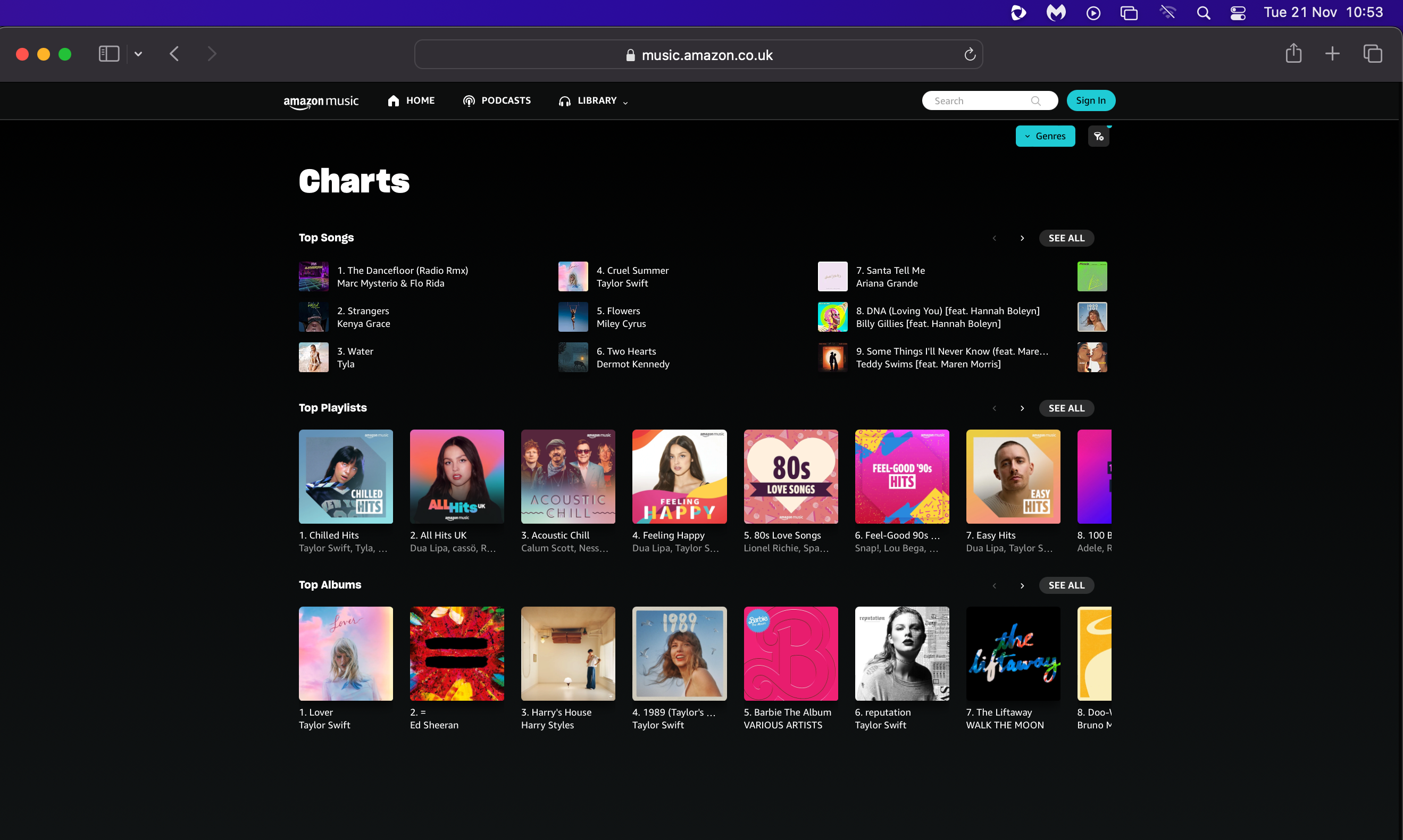Show tab overview in Safari

[1373, 54]
